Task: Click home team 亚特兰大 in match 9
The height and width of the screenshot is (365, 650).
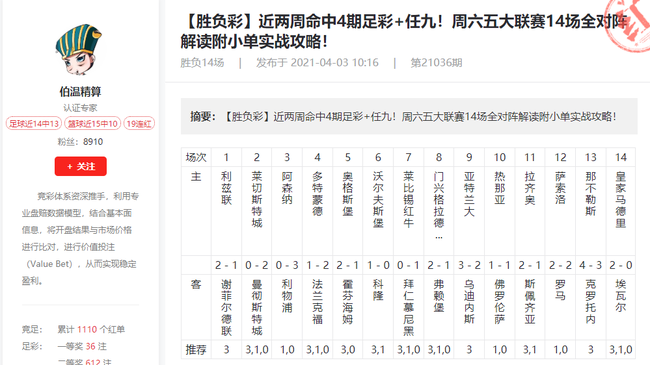Action: [x=469, y=194]
